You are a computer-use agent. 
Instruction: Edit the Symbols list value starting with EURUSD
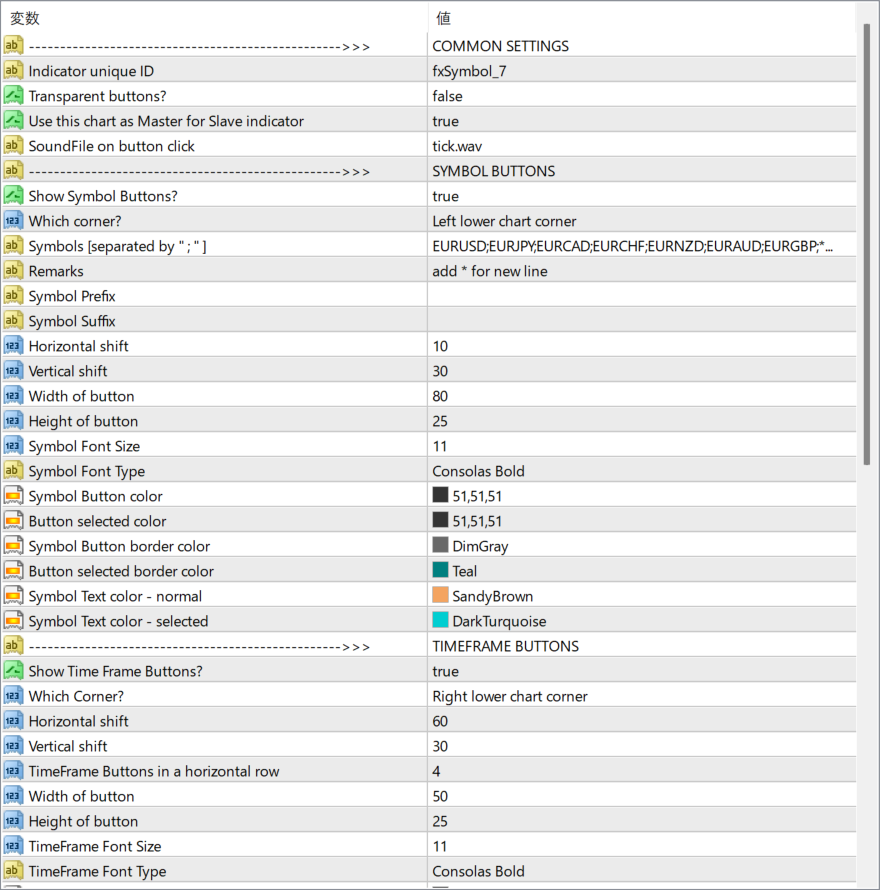[632, 246]
